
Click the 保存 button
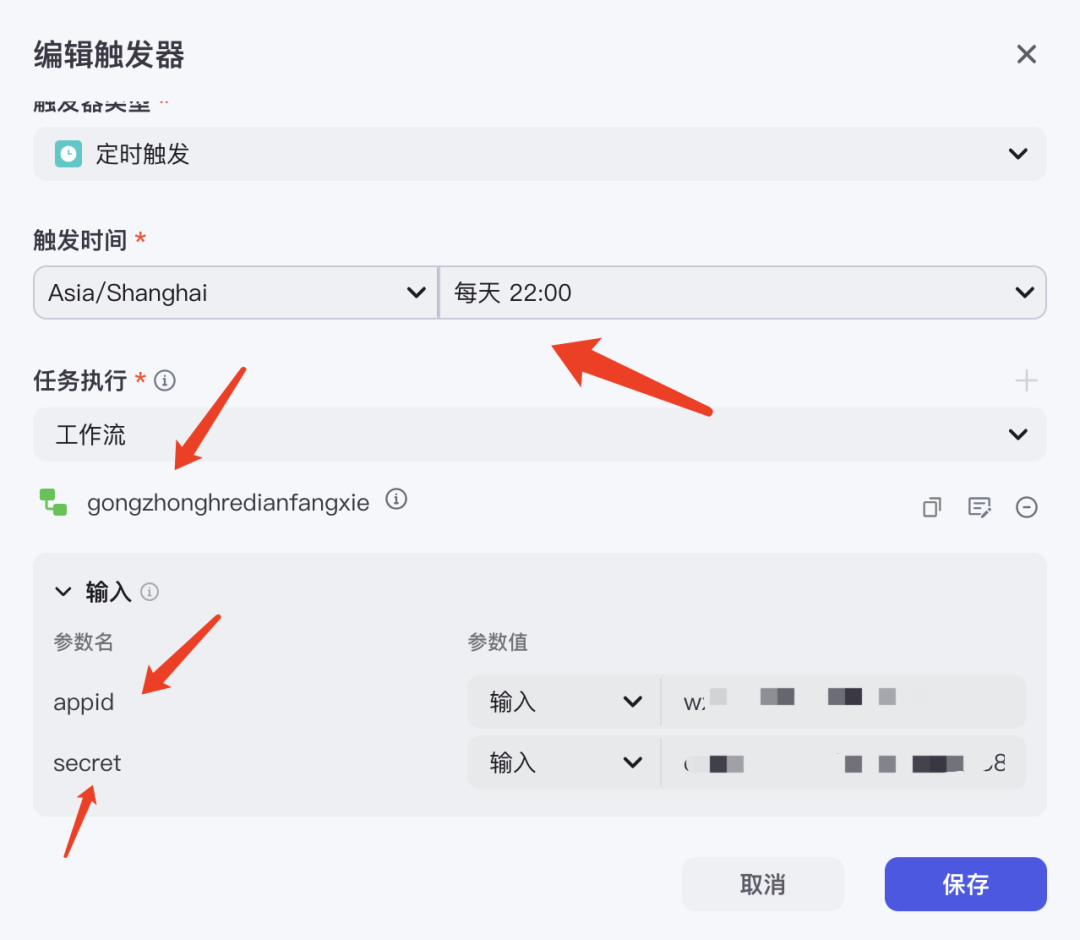point(966,884)
